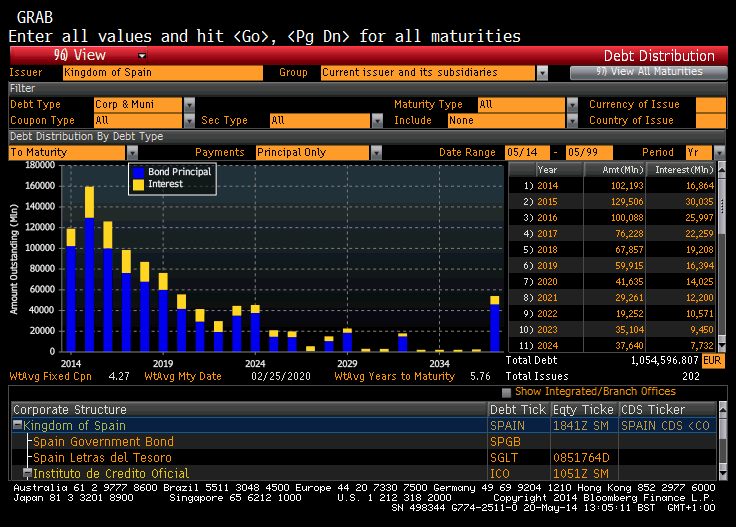
Task: Select the 2020 maturity row
Action: pyautogui.click(x=612, y=282)
